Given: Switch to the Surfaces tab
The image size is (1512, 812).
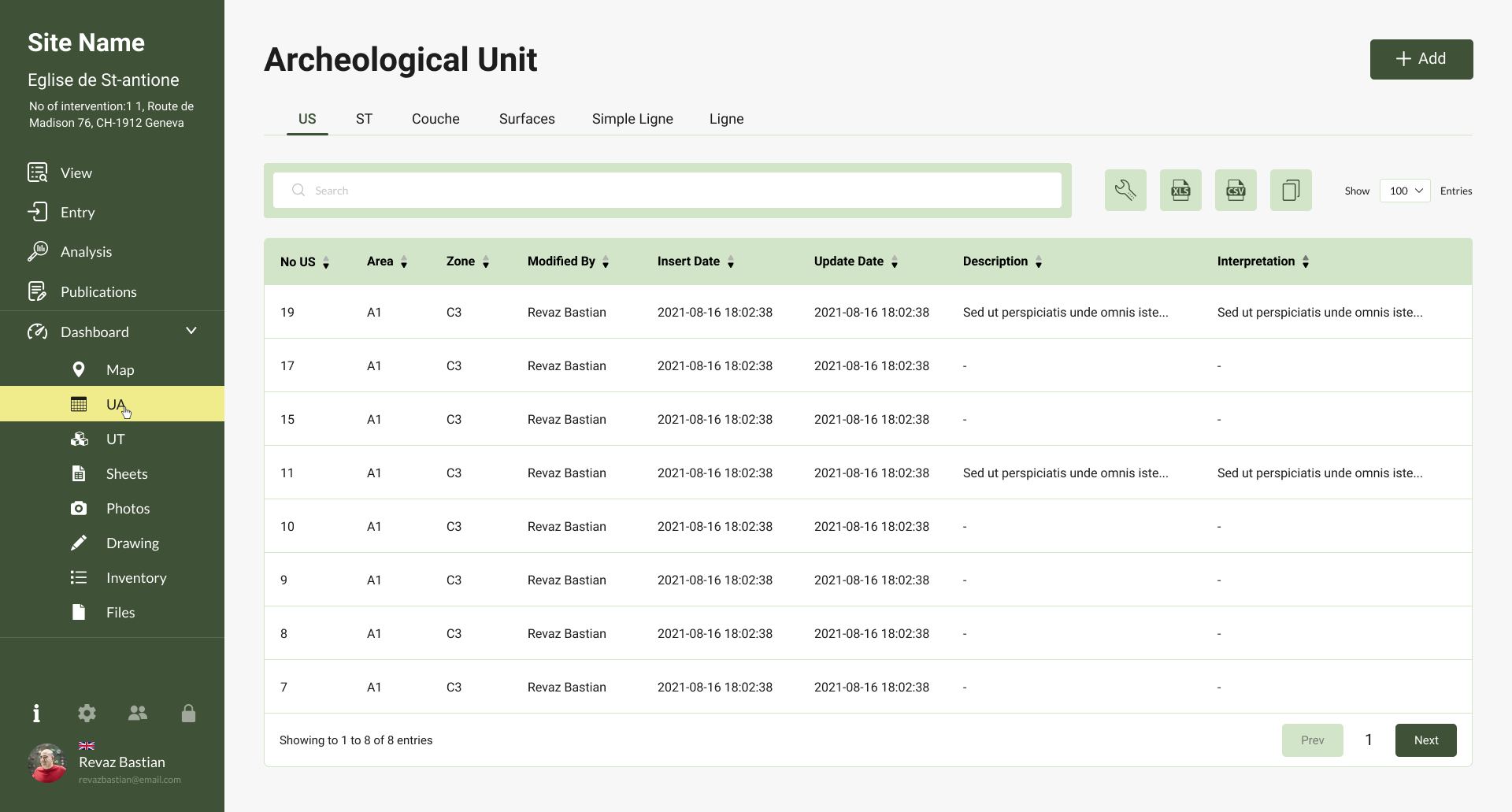Looking at the screenshot, I should pyautogui.click(x=527, y=119).
